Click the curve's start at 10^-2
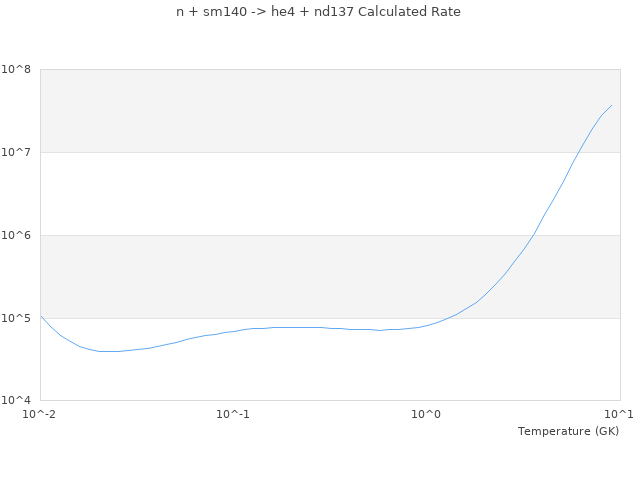This screenshot has height=480, width=640. [x=41, y=316]
